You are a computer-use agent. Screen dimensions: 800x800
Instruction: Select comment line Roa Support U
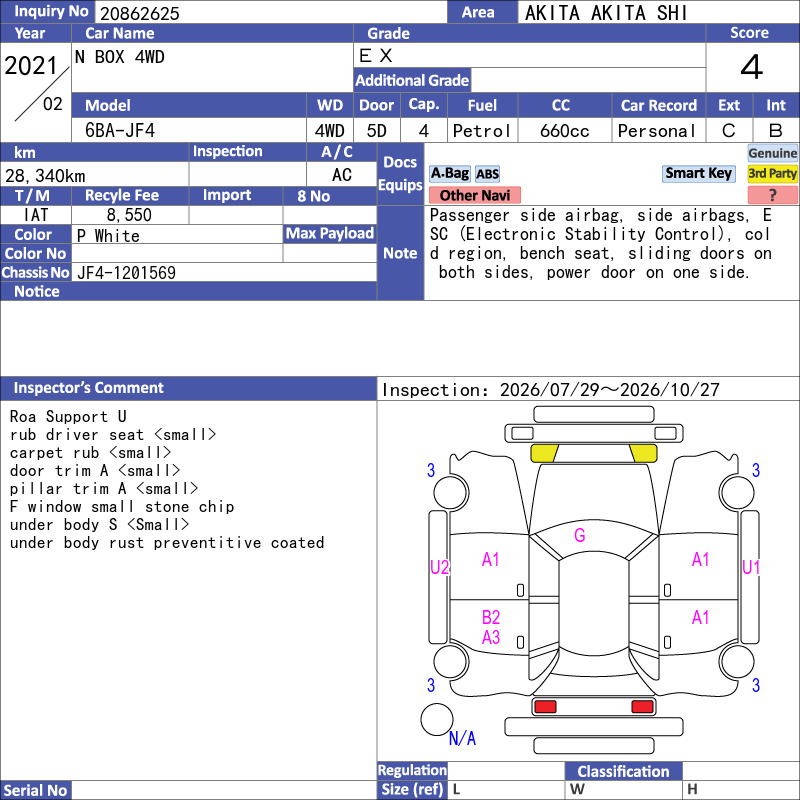pyautogui.click(x=68, y=416)
